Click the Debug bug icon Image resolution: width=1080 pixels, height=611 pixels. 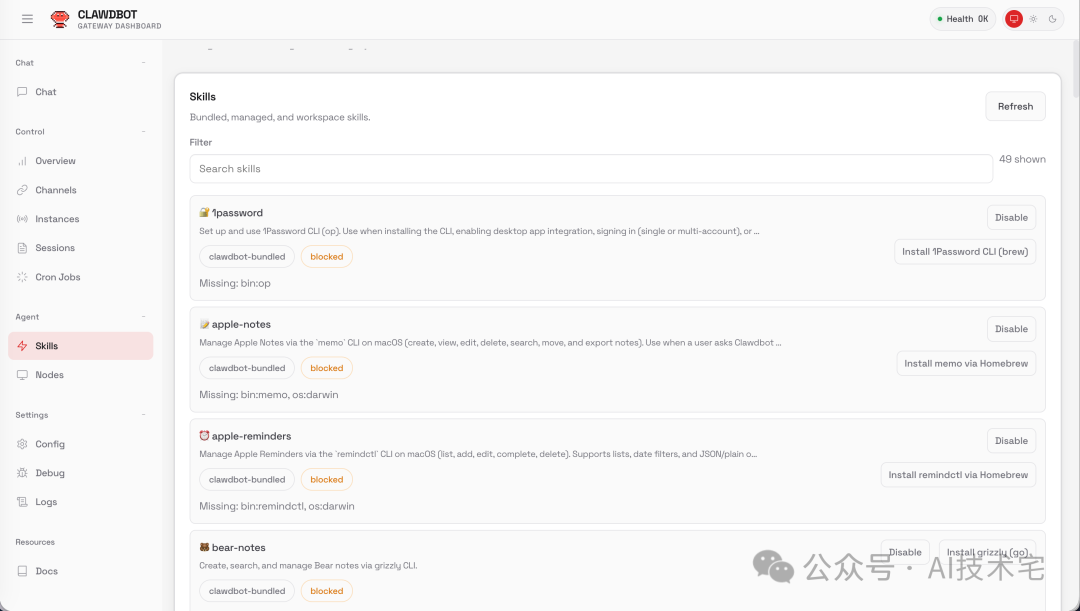pos(22,473)
